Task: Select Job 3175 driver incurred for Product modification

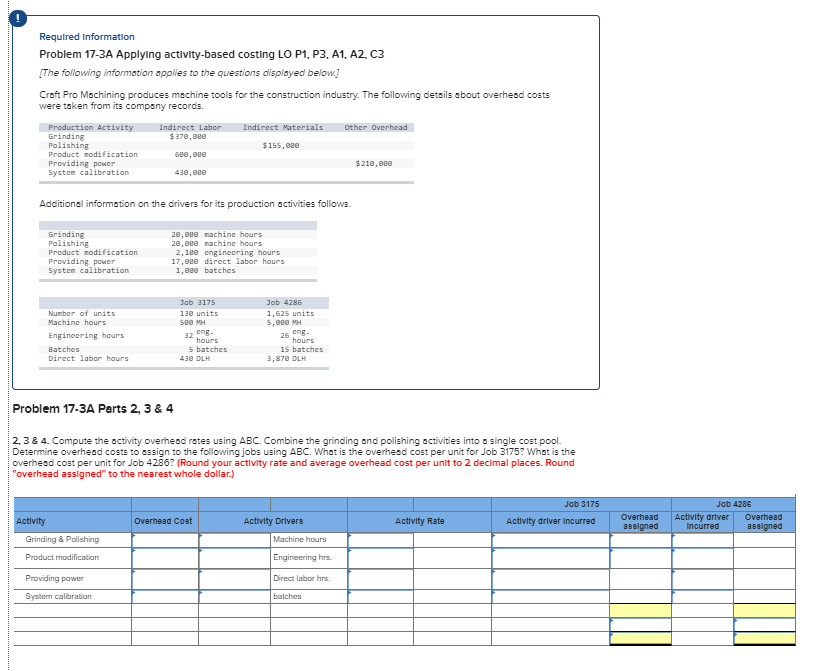Action: coord(551,558)
